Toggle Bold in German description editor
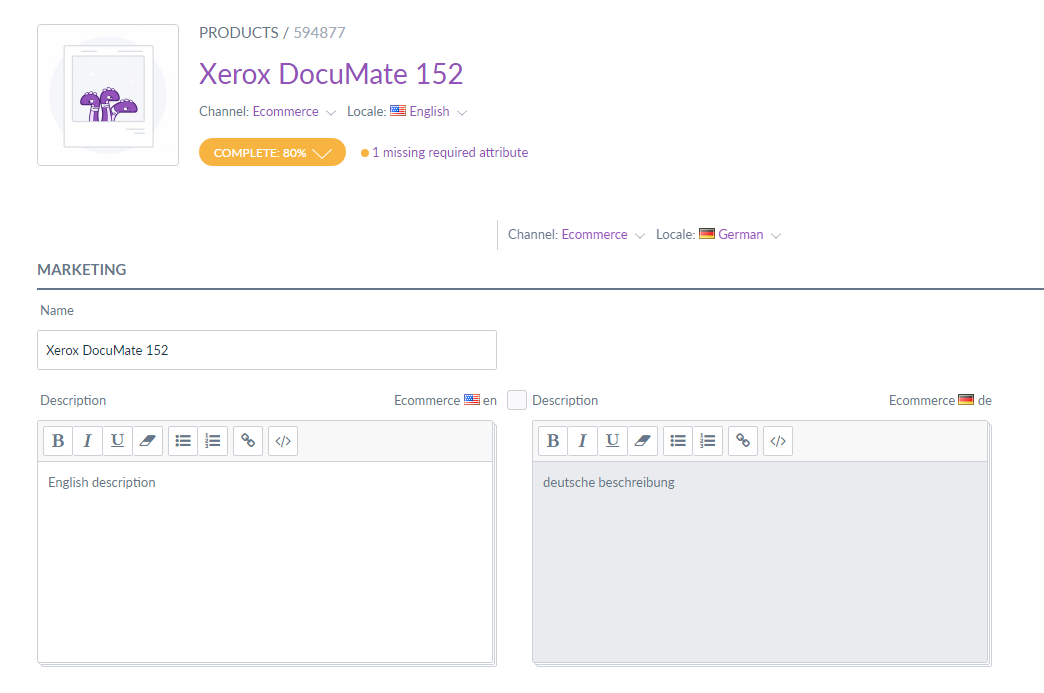Screen dimensions: 1044x693 pos(553,441)
